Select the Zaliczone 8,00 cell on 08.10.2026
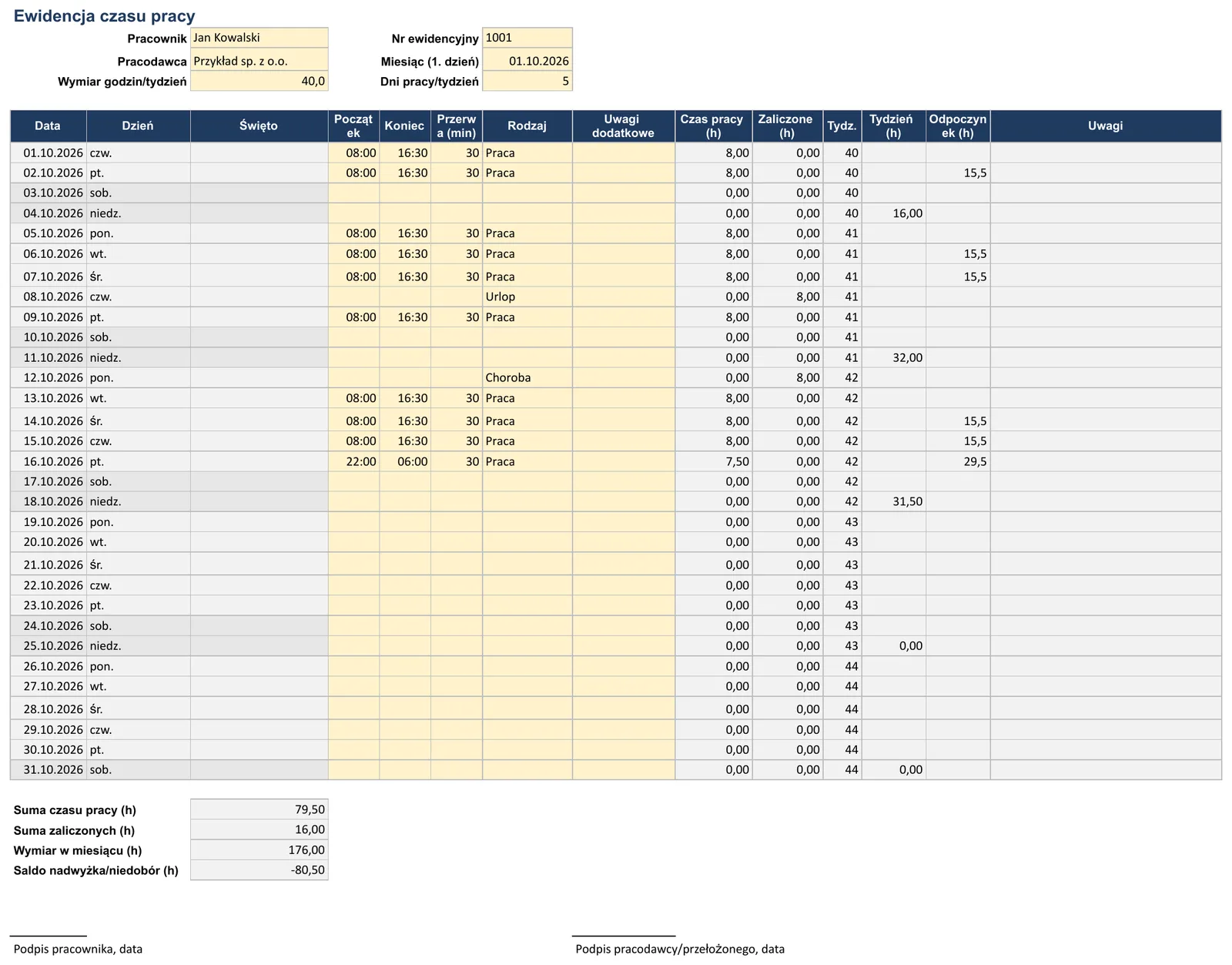The image size is (1232, 965). coord(787,297)
